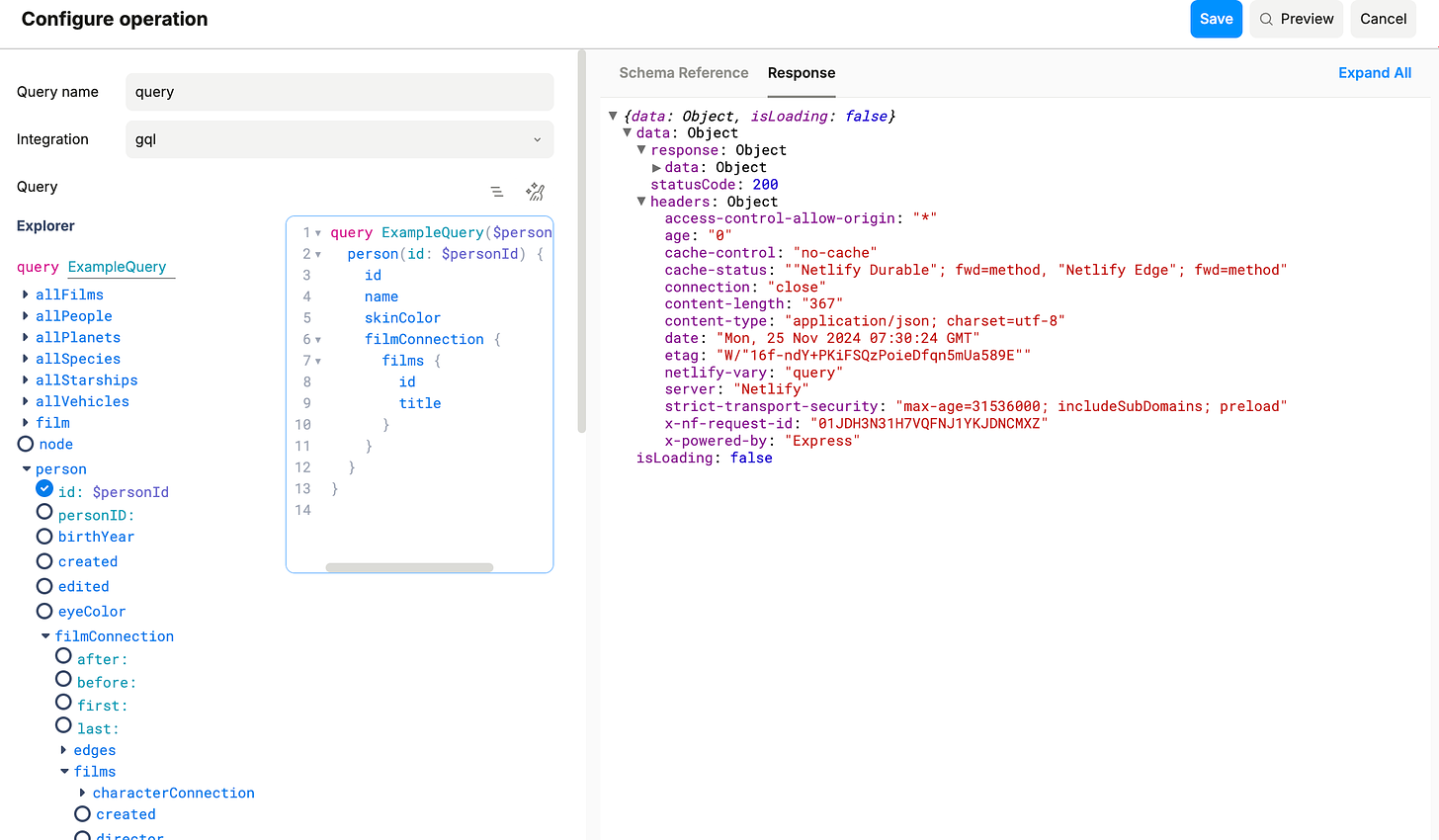
Task: Expand the allStarships field
Action: pyautogui.click(x=26, y=380)
